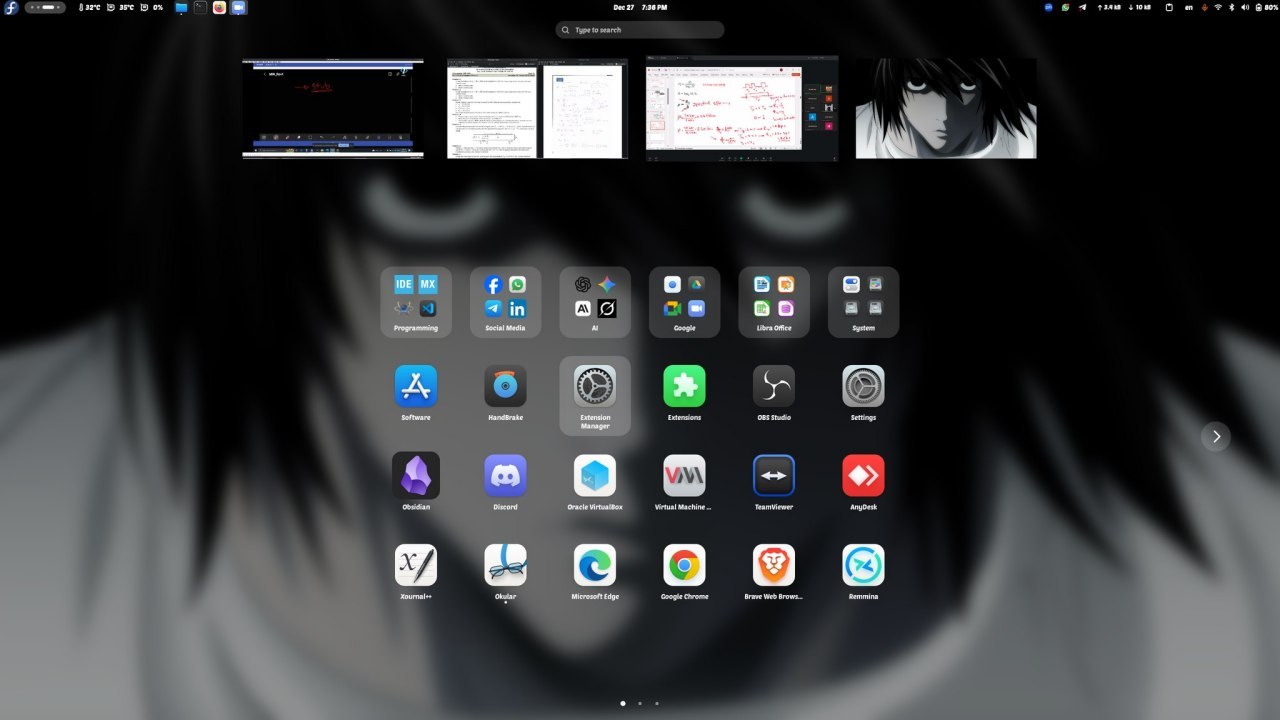
Task: Click the Files icon in top bar
Action: pos(181,7)
